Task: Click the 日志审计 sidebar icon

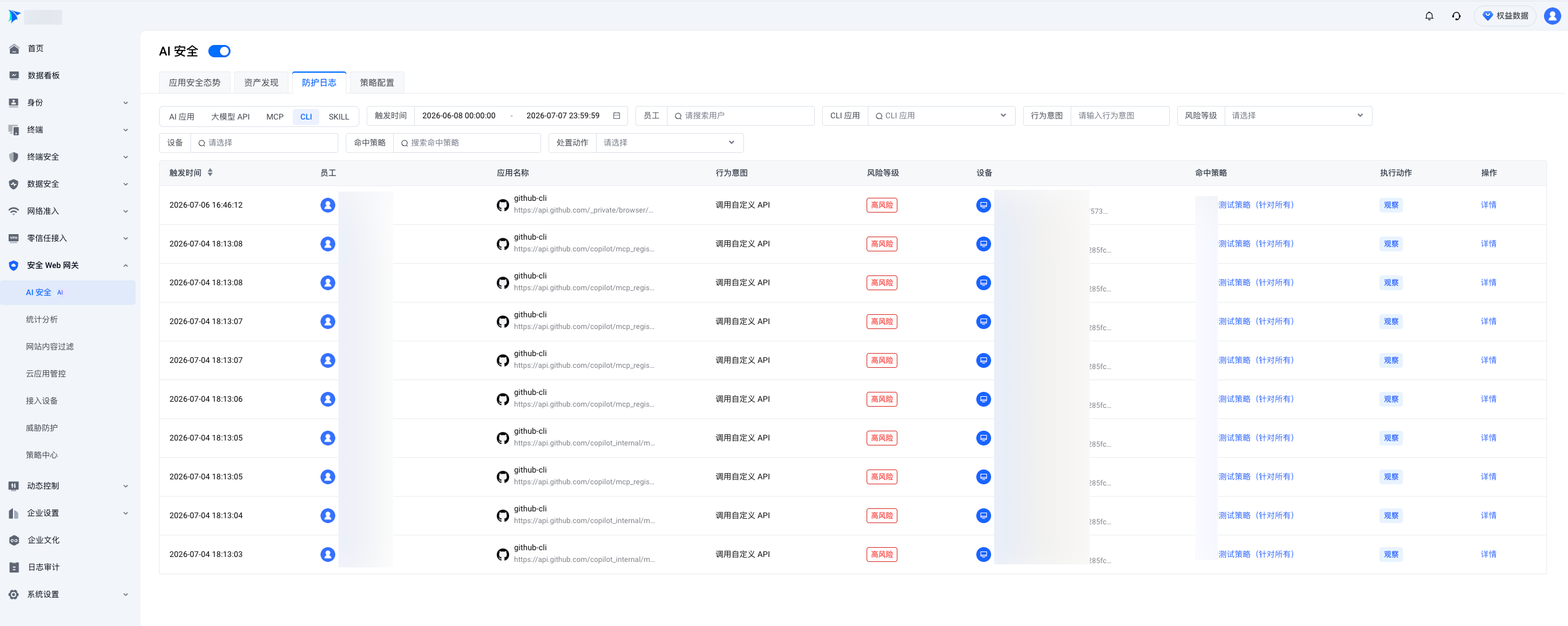Action: (14, 567)
